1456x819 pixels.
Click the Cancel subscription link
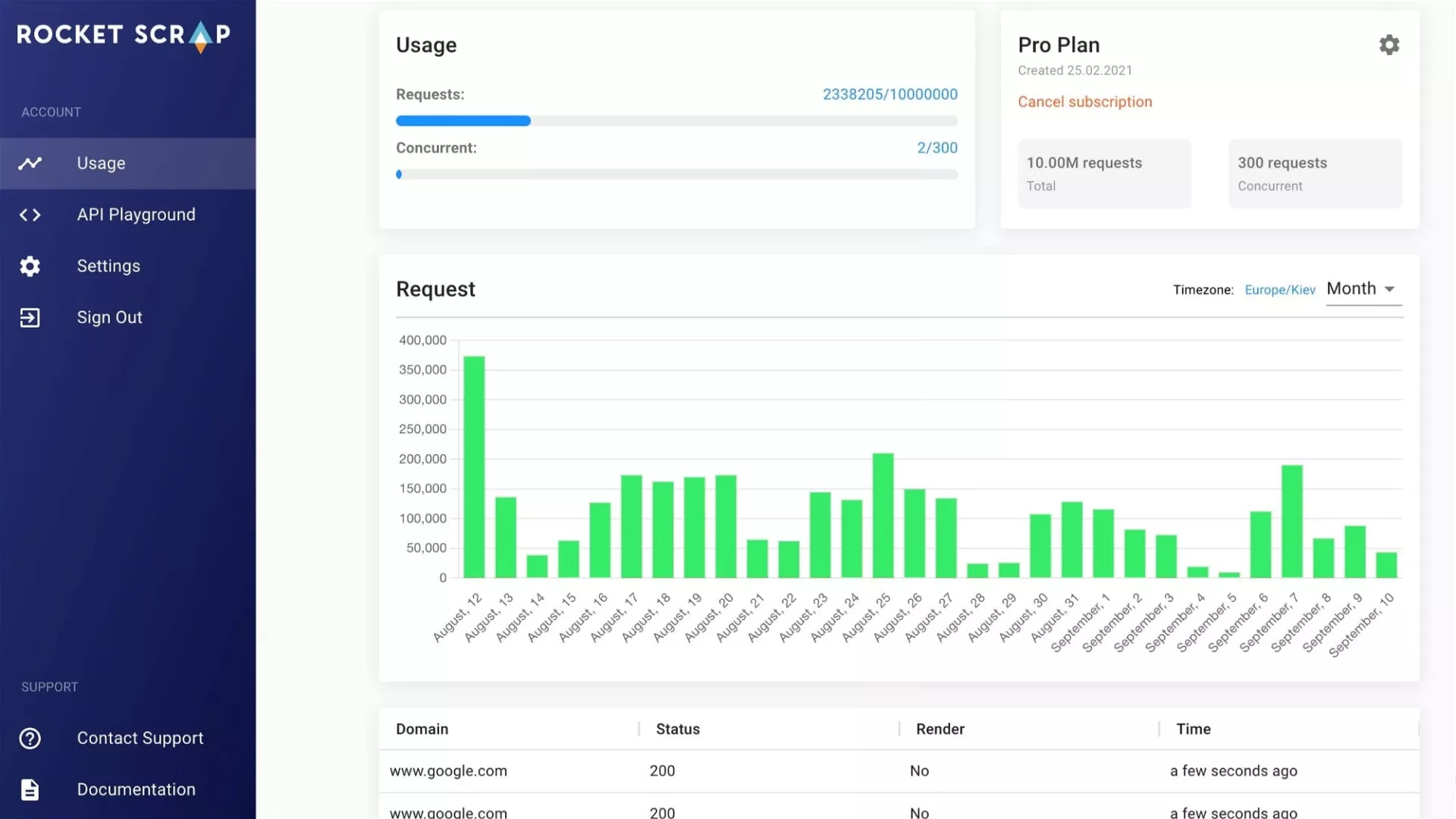click(x=1084, y=102)
